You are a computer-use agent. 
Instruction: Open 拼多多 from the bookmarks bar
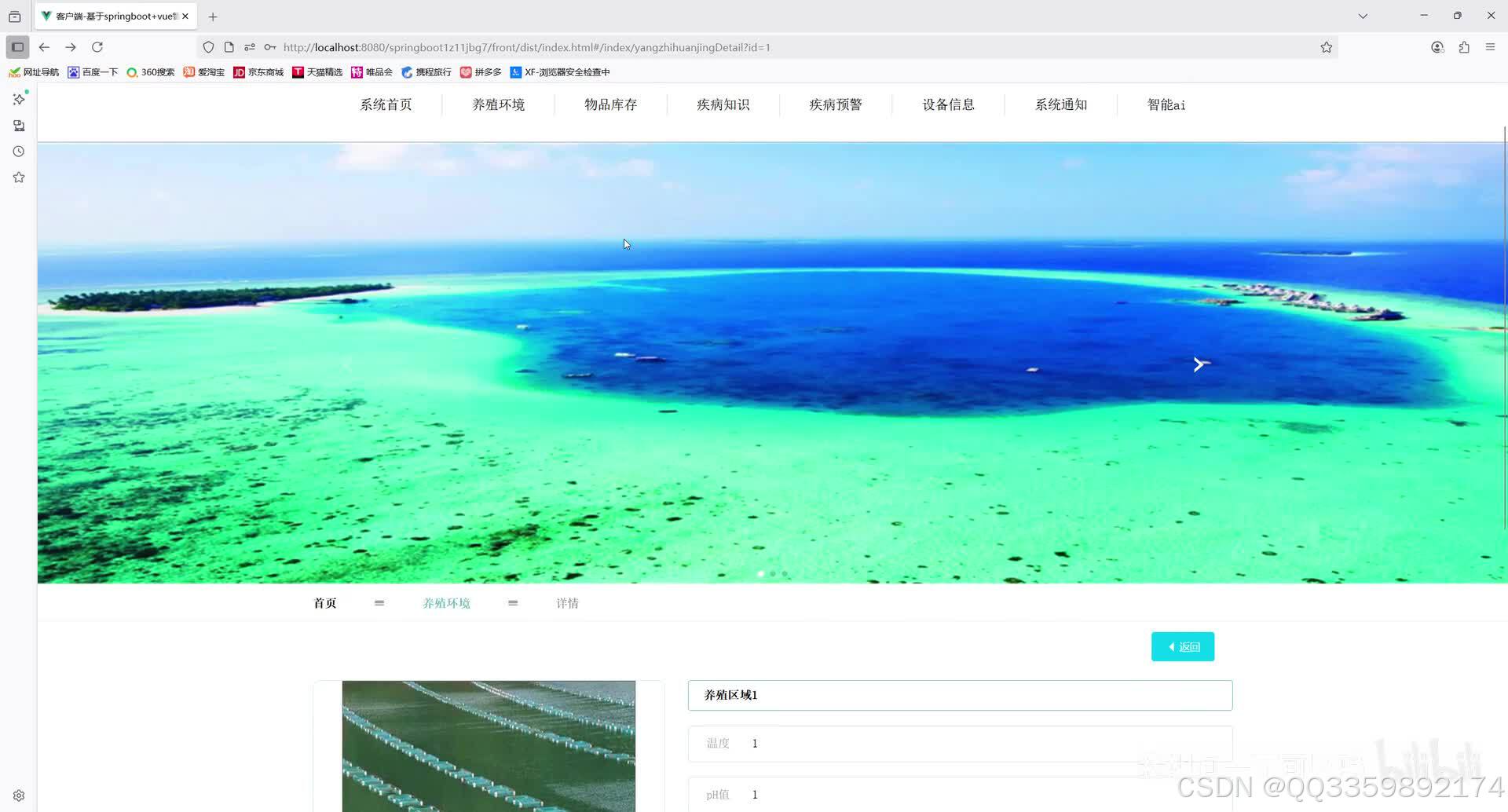point(482,71)
